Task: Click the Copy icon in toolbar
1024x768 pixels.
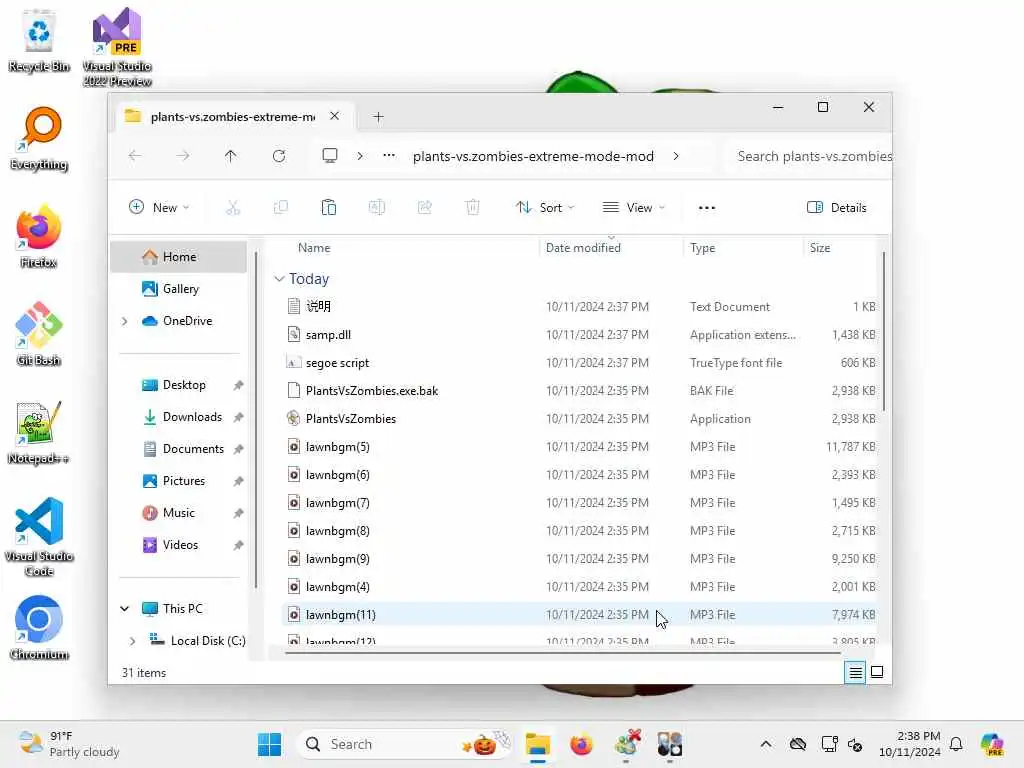Action: (281, 208)
